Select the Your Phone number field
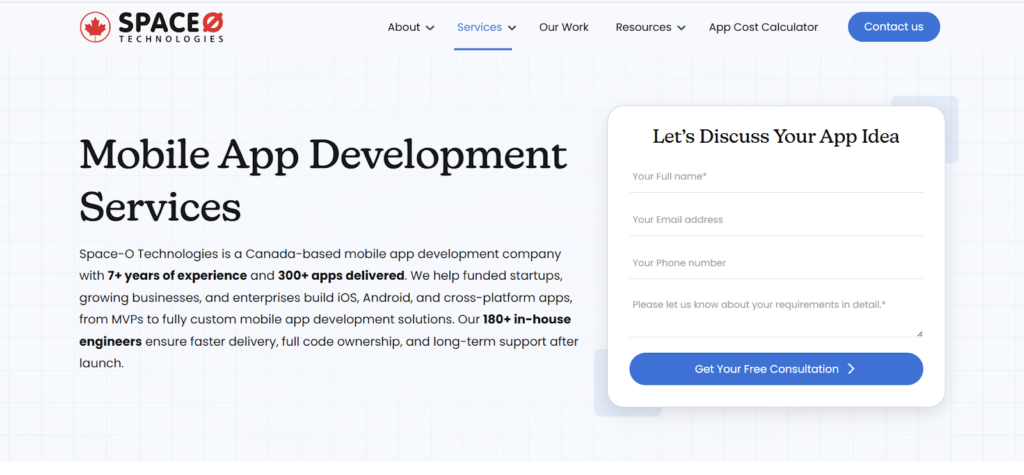The height and width of the screenshot is (475, 1024). [775, 263]
